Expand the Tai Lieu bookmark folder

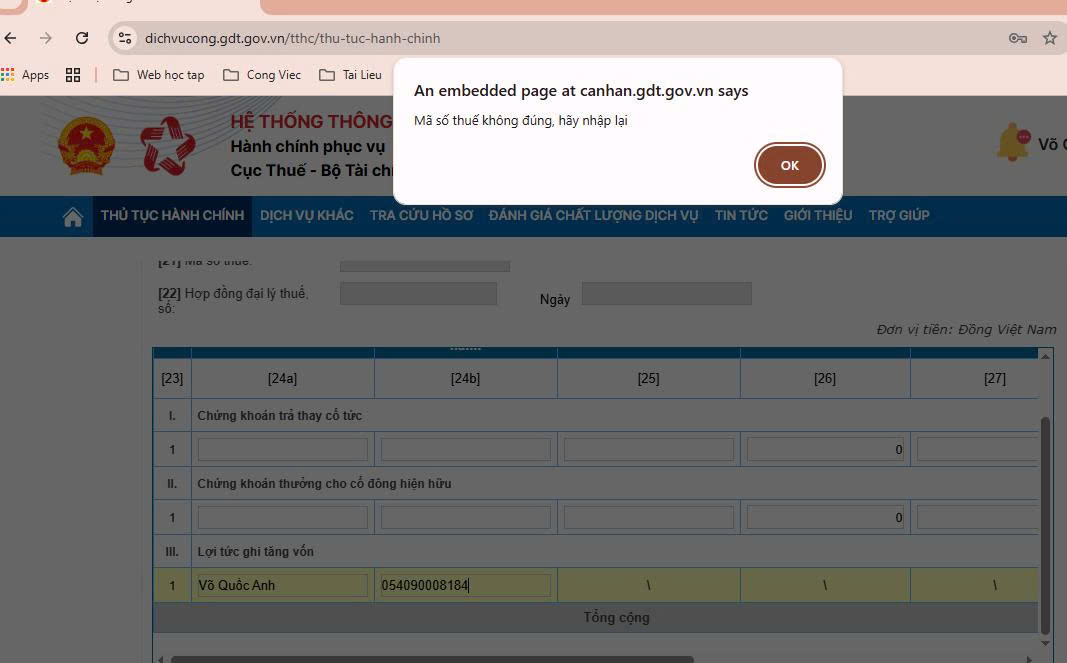point(350,75)
